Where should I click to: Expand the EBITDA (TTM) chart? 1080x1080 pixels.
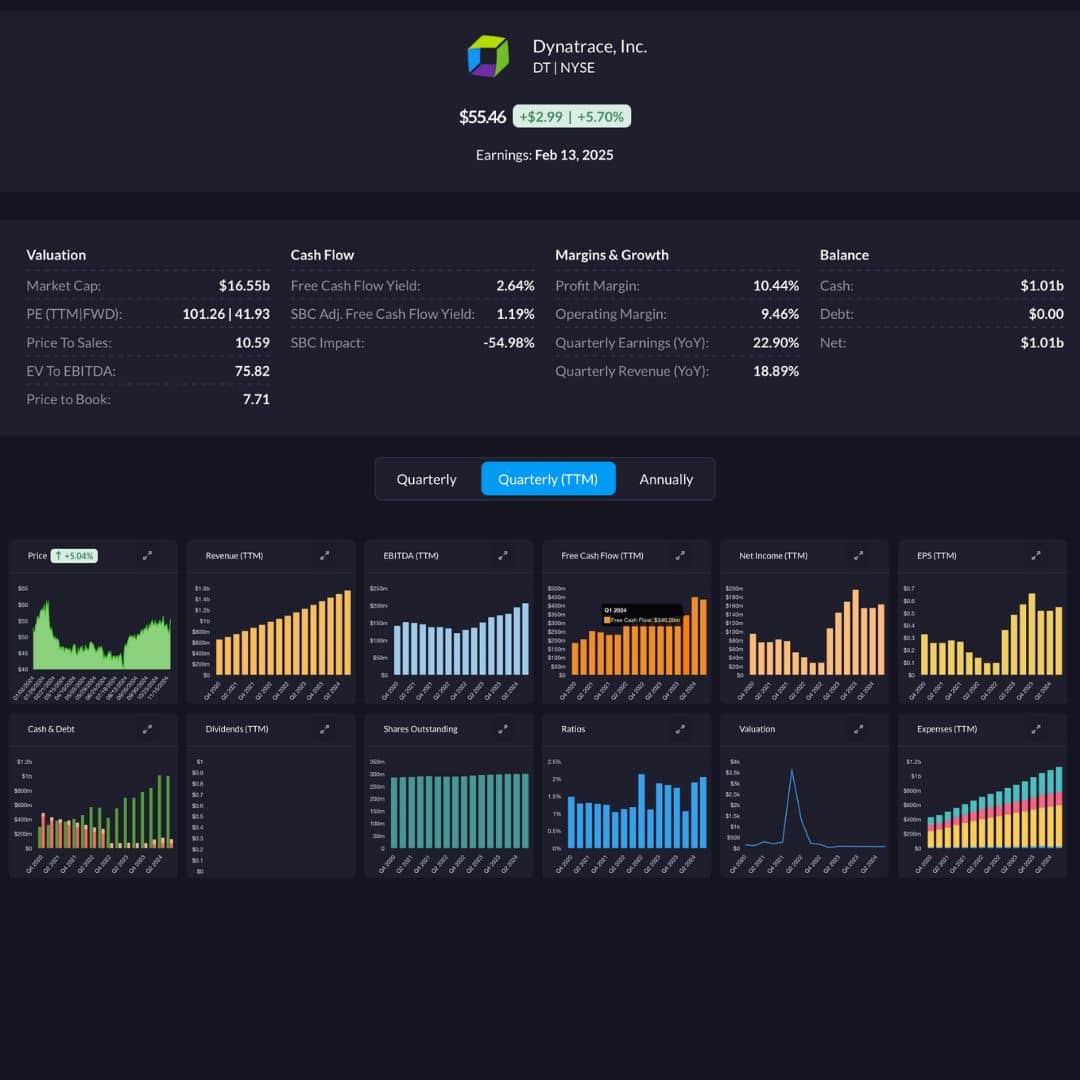tap(503, 555)
